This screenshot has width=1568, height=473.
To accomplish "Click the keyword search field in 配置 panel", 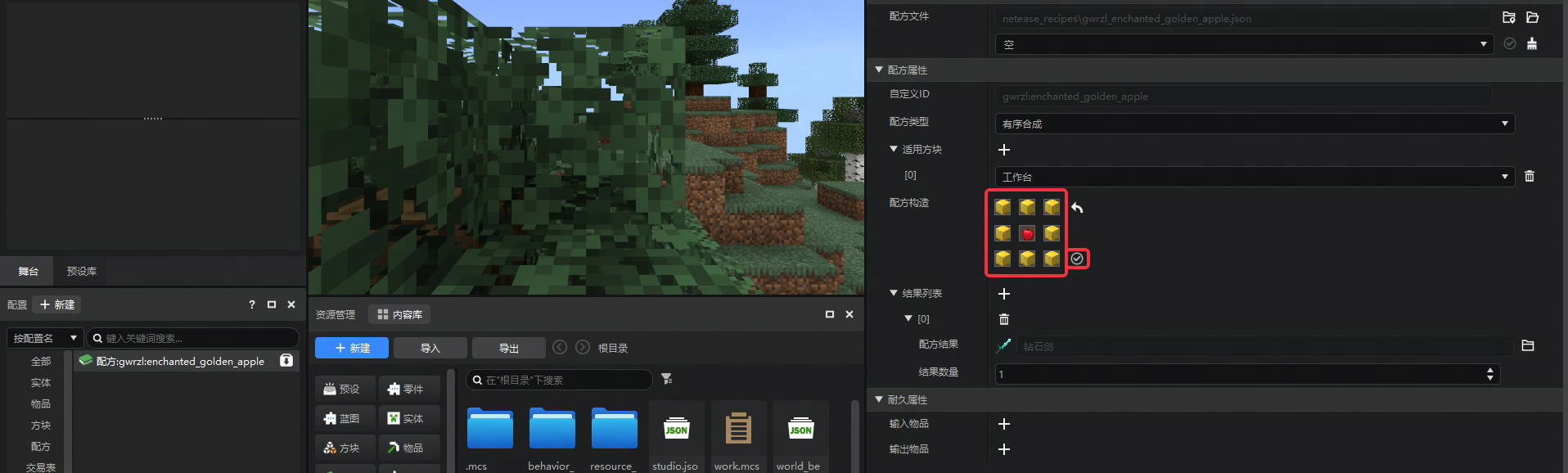I will 196,338.
